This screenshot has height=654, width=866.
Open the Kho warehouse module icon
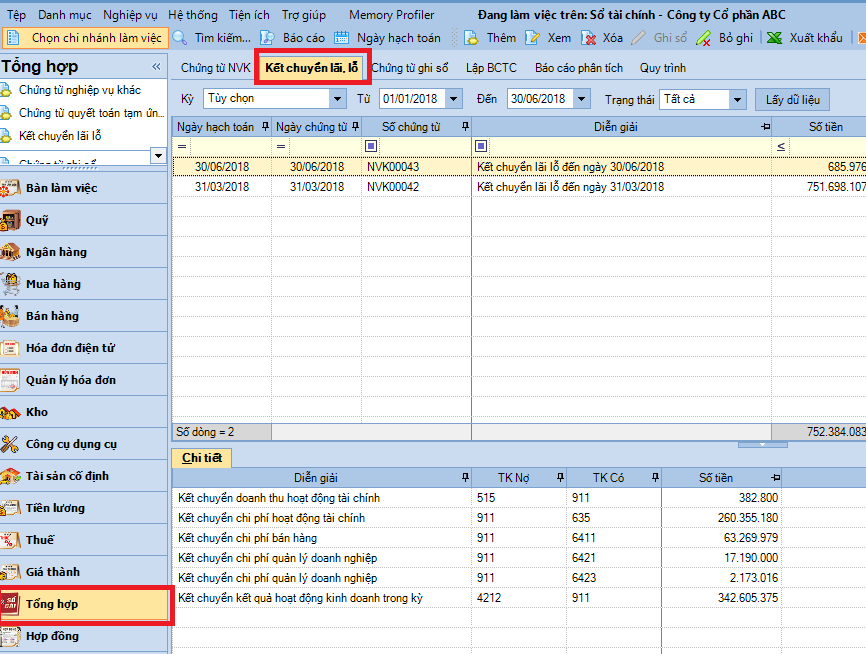(x=10, y=413)
